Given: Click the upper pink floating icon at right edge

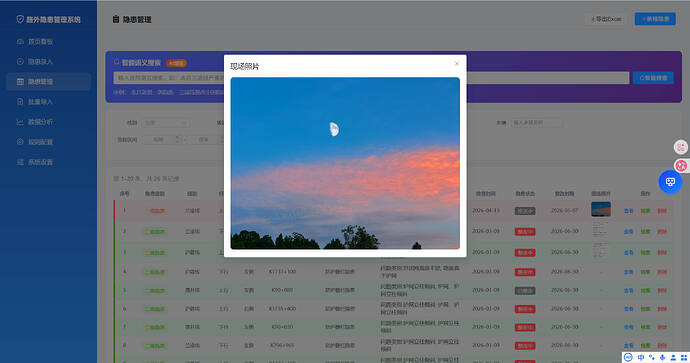Looking at the screenshot, I should coord(681,147).
